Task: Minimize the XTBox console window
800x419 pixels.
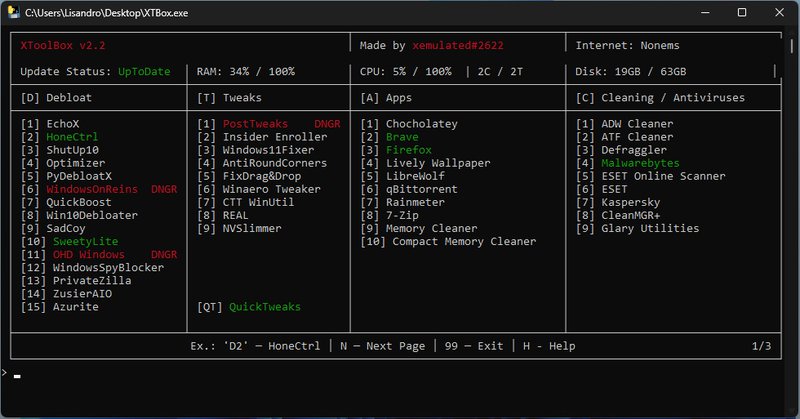Action: coord(705,12)
